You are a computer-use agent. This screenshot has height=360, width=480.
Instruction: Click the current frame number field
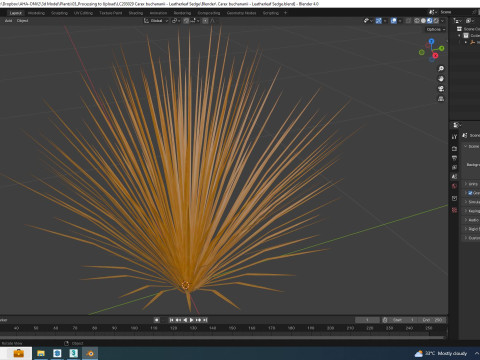(367, 320)
